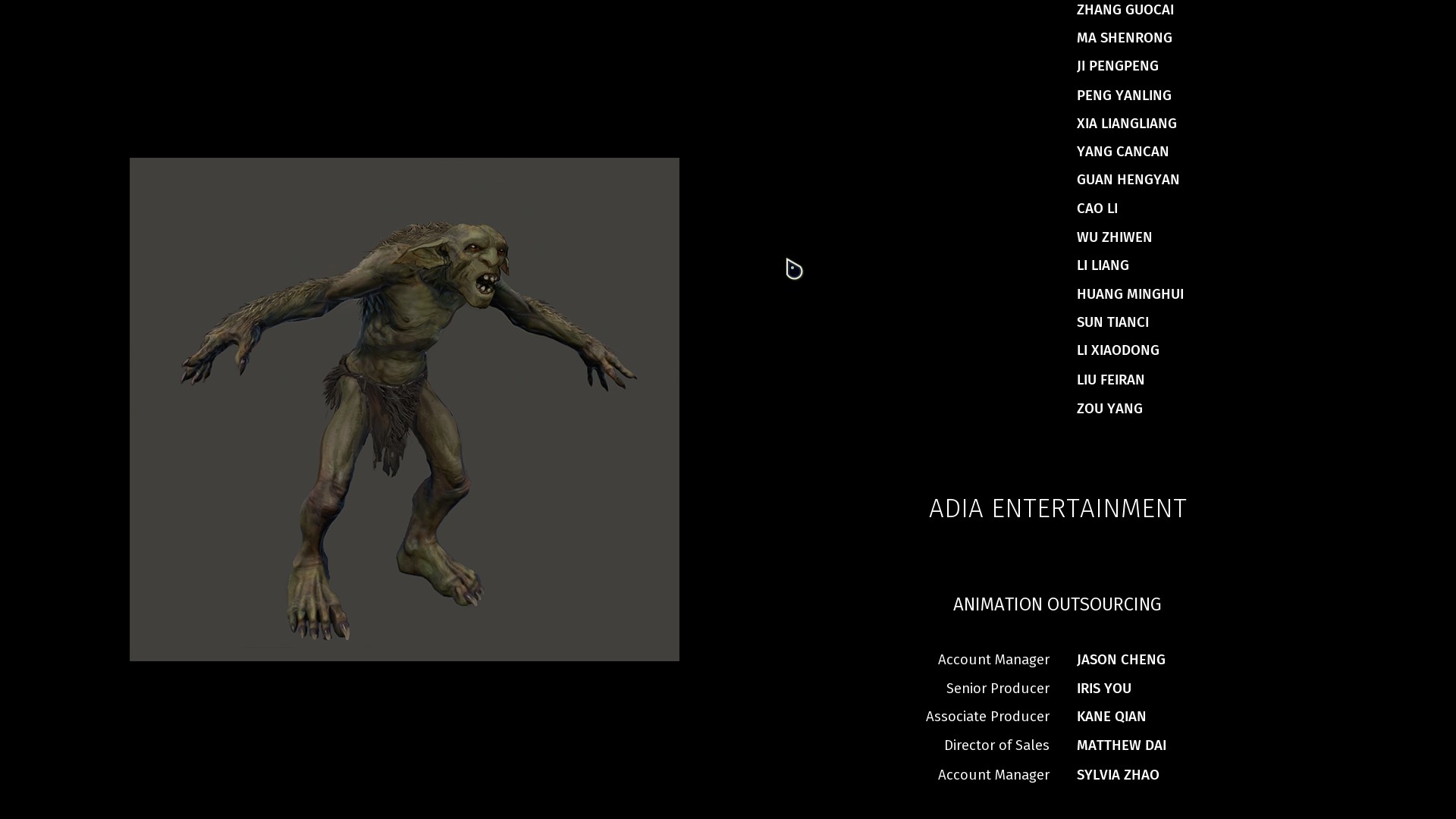Click the name MATTHEW DAI
This screenshot has height=819, width=1456.
click(x=1121, y=745)
